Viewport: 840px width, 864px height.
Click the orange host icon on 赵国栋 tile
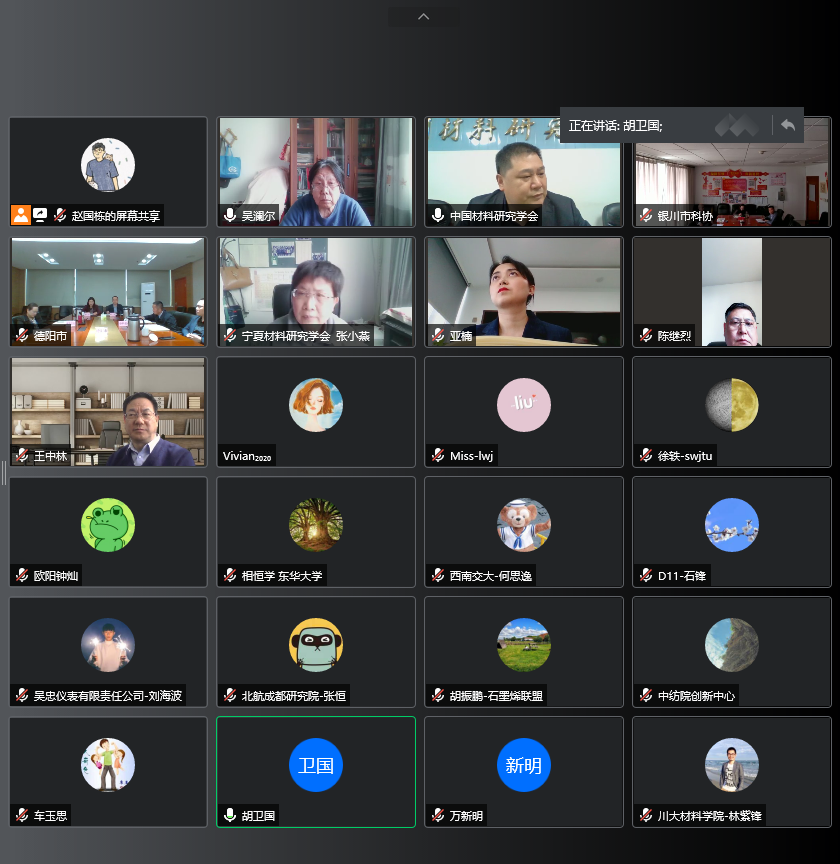point(21,215)
